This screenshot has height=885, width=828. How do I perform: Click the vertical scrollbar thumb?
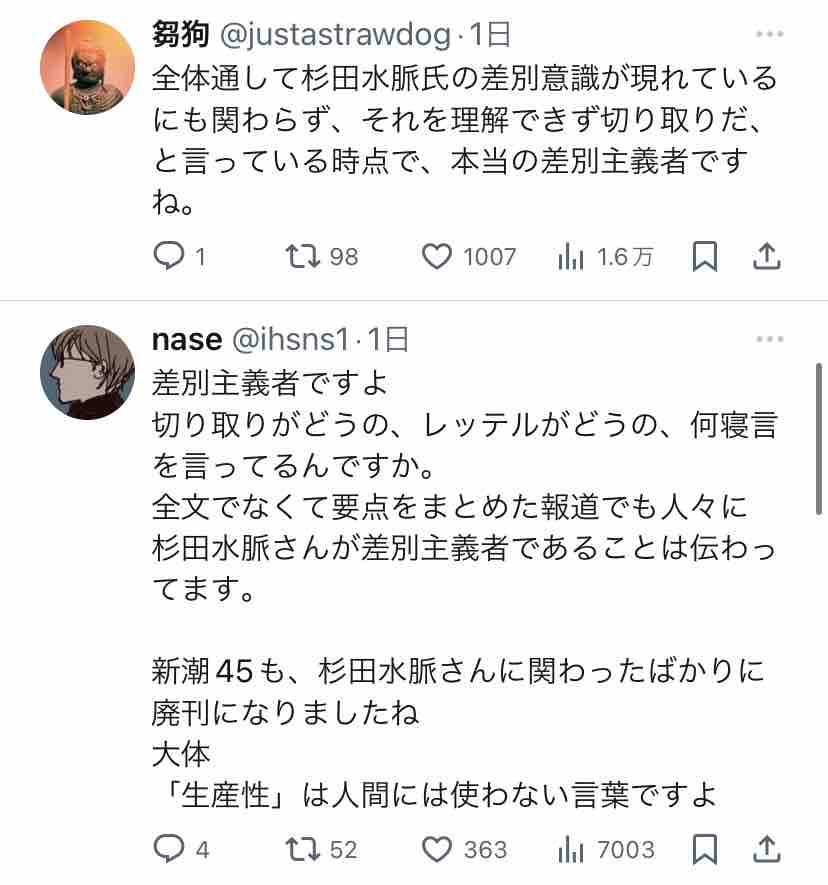click(x=818, y=439)
